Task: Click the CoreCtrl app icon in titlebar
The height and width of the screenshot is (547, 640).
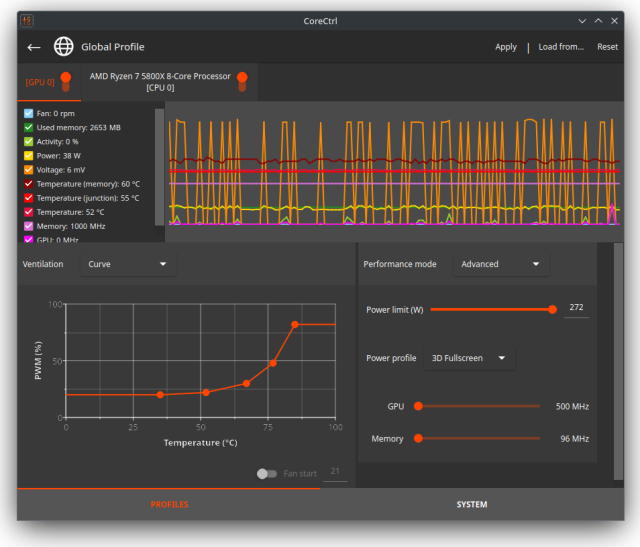Action: pyautogui.click(x=27, y=20)
